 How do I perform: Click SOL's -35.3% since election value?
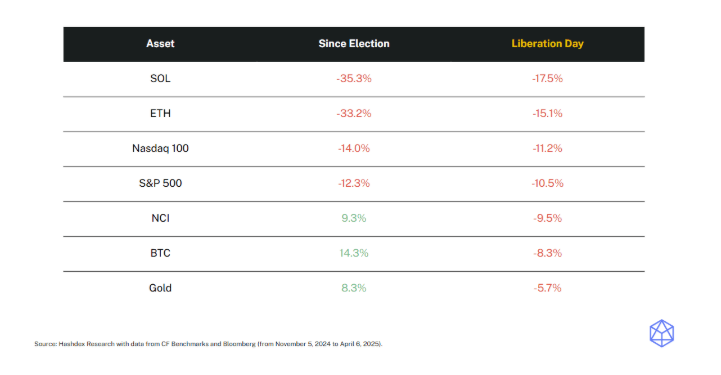pyautogui.click(x=354, y=79)
